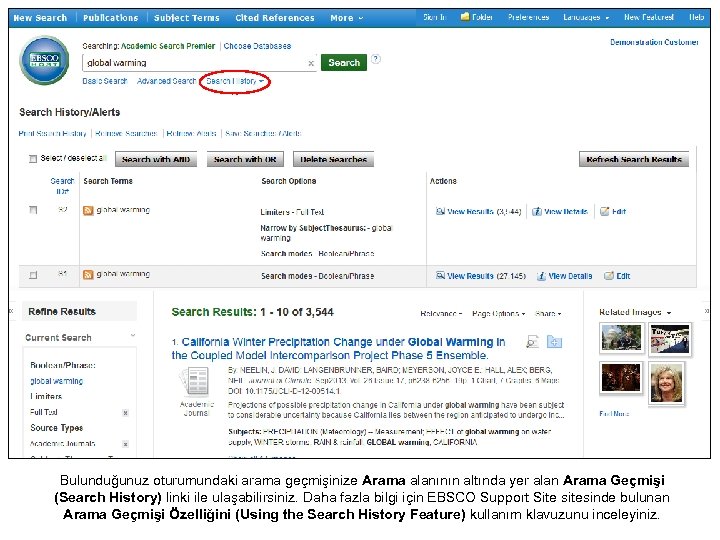
Task: Open the New Features! link
Action: [x=648, y=17]
